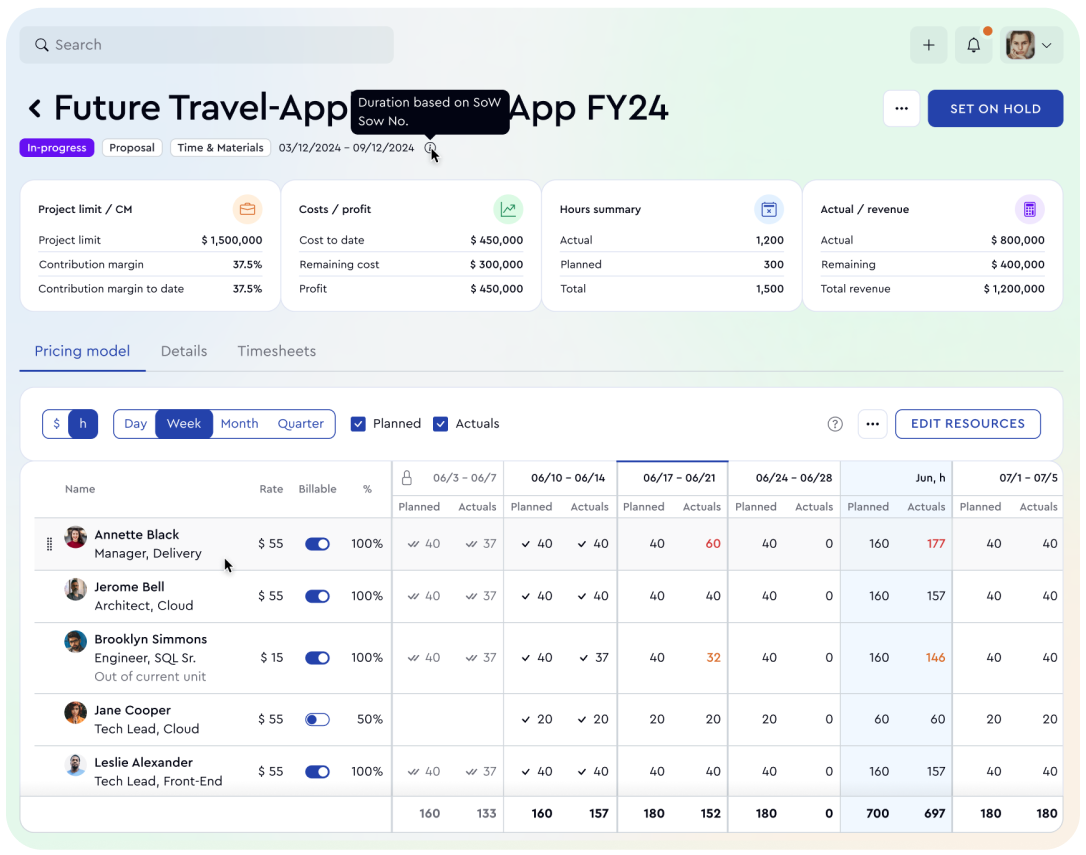This screenshot has height=855, width=1086.
Task: Click Brooklyn Simmons' $ 15 rate
Action: [272, 658]
